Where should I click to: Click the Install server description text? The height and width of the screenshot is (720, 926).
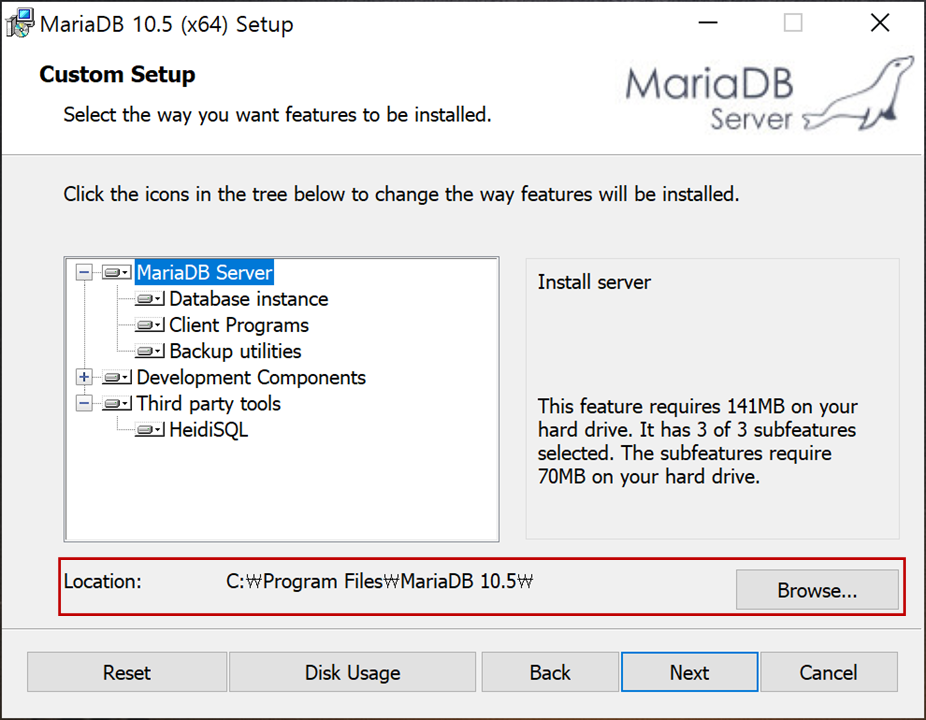(594, 282)
